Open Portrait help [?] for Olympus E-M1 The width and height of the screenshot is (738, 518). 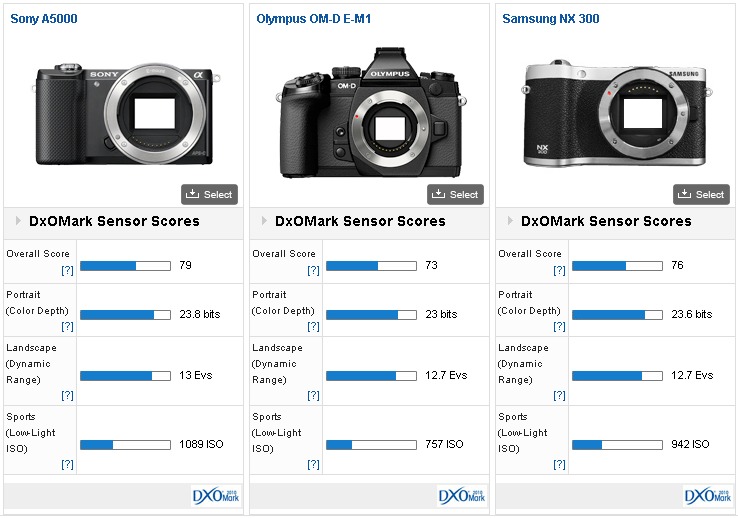[x=313, y=327]
